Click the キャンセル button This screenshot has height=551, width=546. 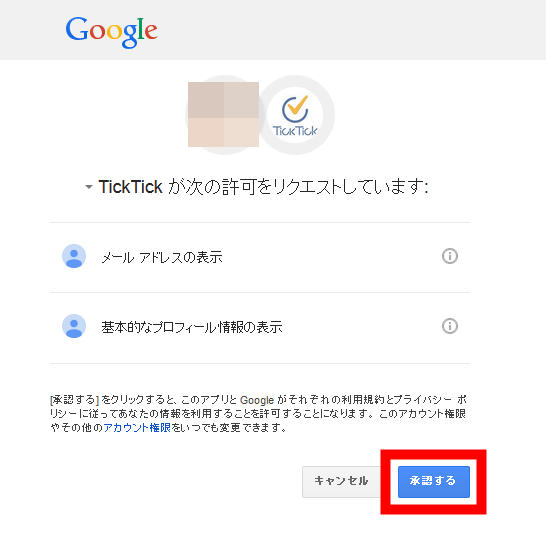[341, 482]
